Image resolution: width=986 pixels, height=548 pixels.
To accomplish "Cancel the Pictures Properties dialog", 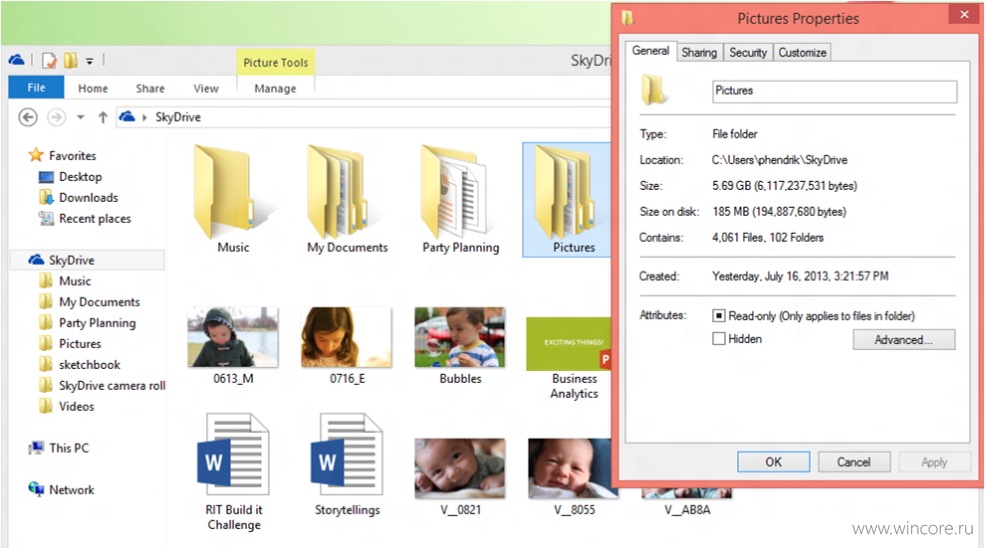I will pos(854,462).
